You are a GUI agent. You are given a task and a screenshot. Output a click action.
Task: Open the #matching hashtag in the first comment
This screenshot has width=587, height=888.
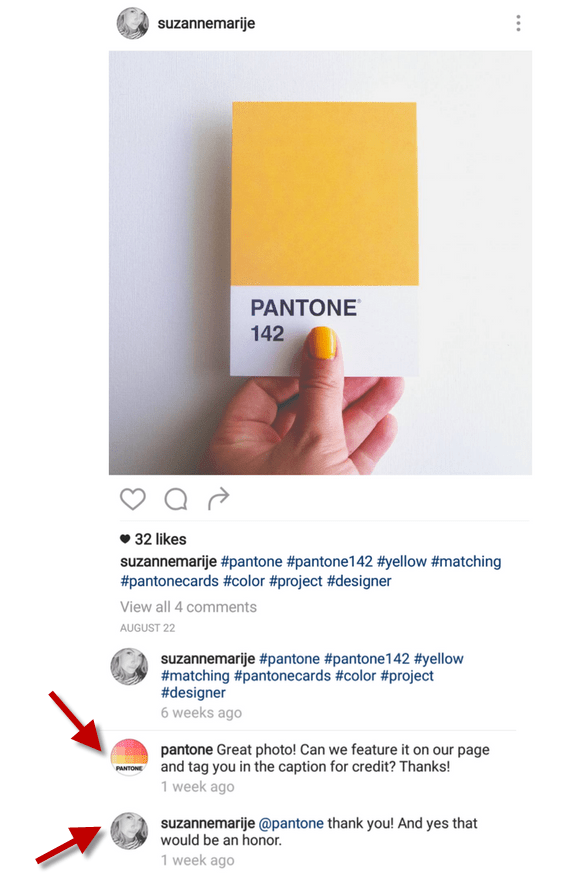[195, 676]
